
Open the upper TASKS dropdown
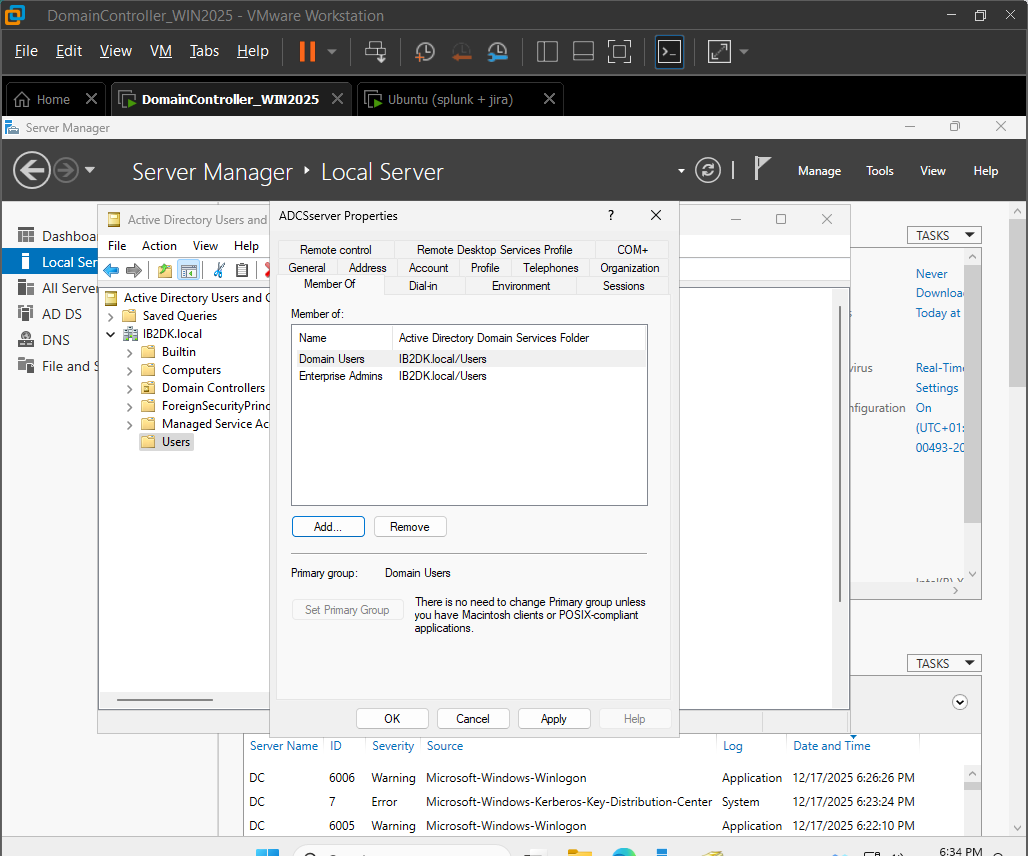pos(944,235)
